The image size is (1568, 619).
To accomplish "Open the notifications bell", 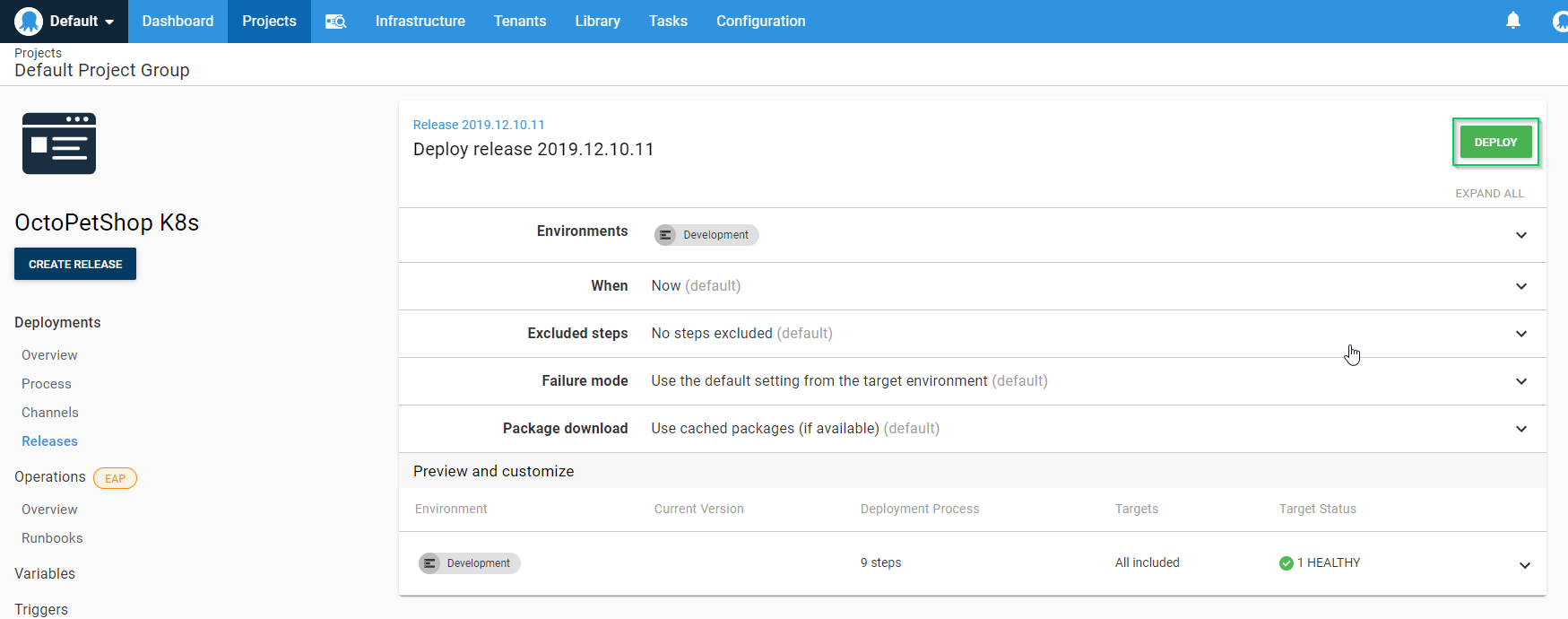I will pos(1512,21).
